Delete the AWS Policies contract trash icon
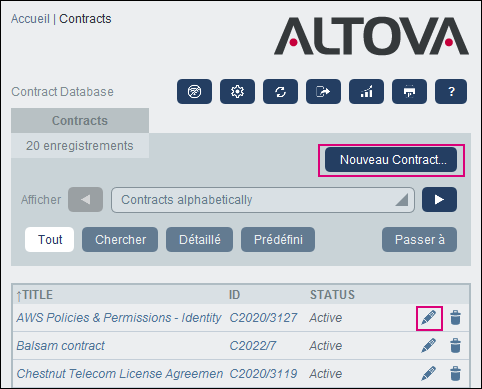The width and height of the screenshot is (482, 389). pyautogui.click(x=455, y=318)
